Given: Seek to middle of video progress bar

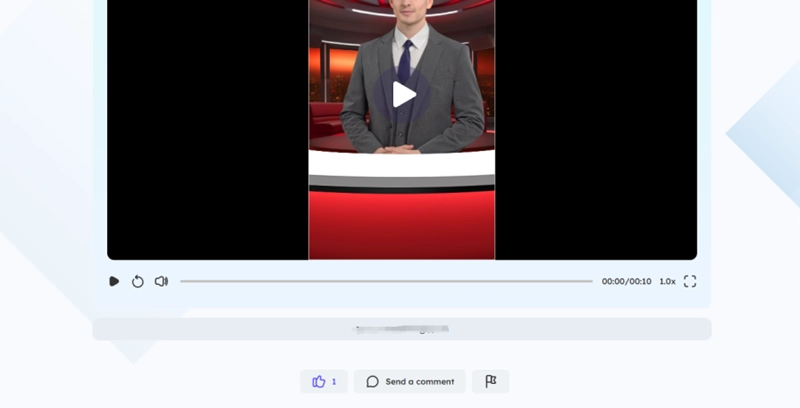Looking at the screenshot, I should pyautogui.click(x=386, y=282).
